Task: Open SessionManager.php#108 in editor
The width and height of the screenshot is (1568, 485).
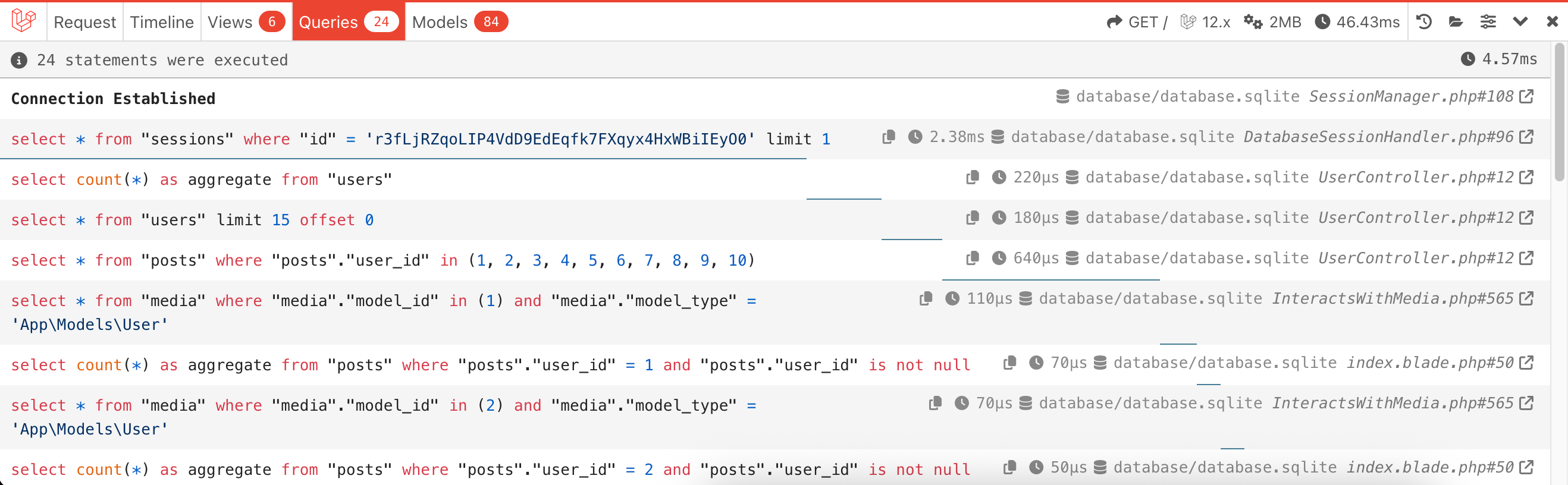Action: (1526, 96)
